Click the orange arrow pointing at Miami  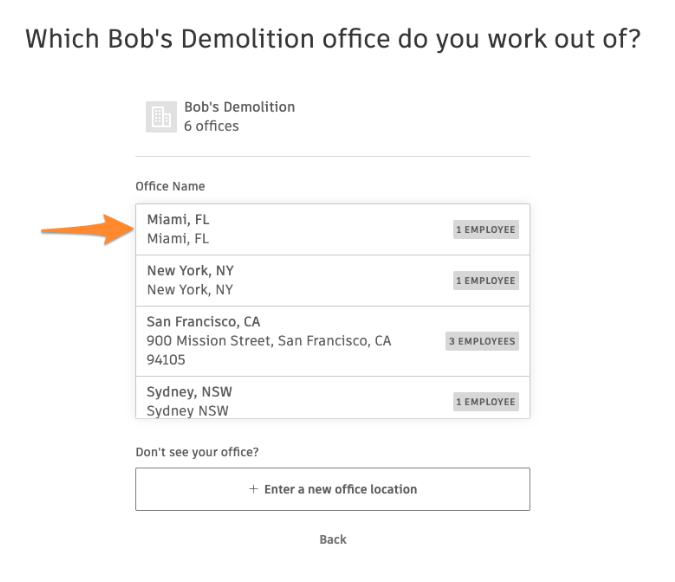click(x=88, y=230)
